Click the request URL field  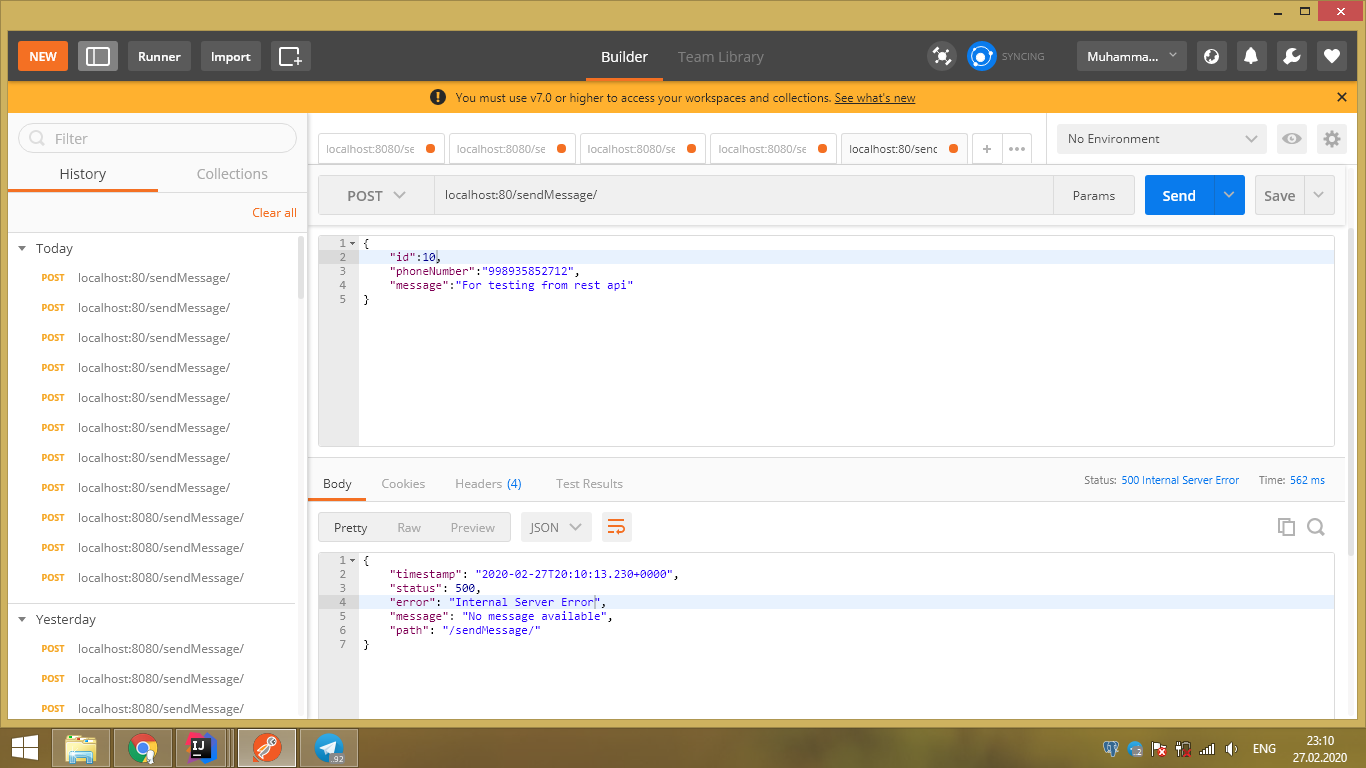(x=743, y=195)
